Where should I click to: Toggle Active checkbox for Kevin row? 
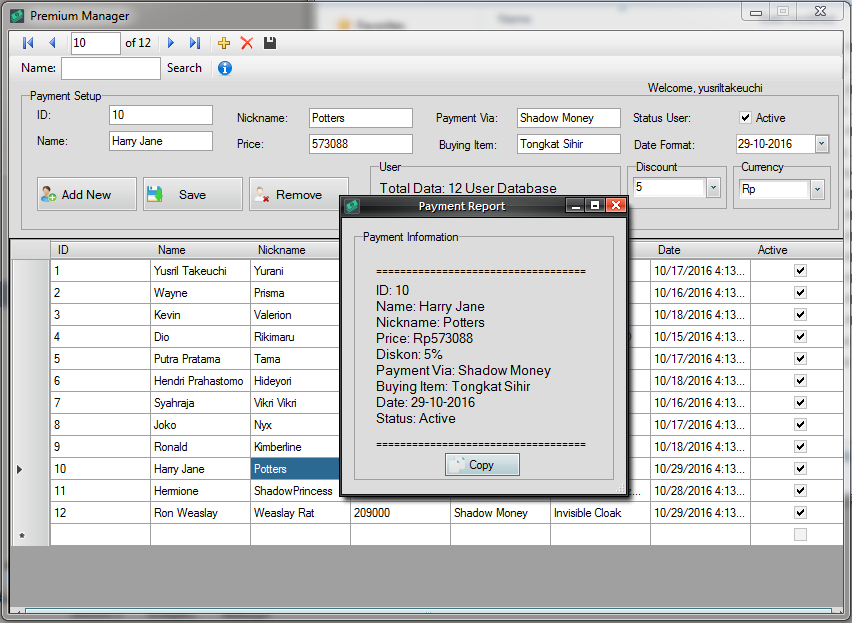[x=800, y=314]
